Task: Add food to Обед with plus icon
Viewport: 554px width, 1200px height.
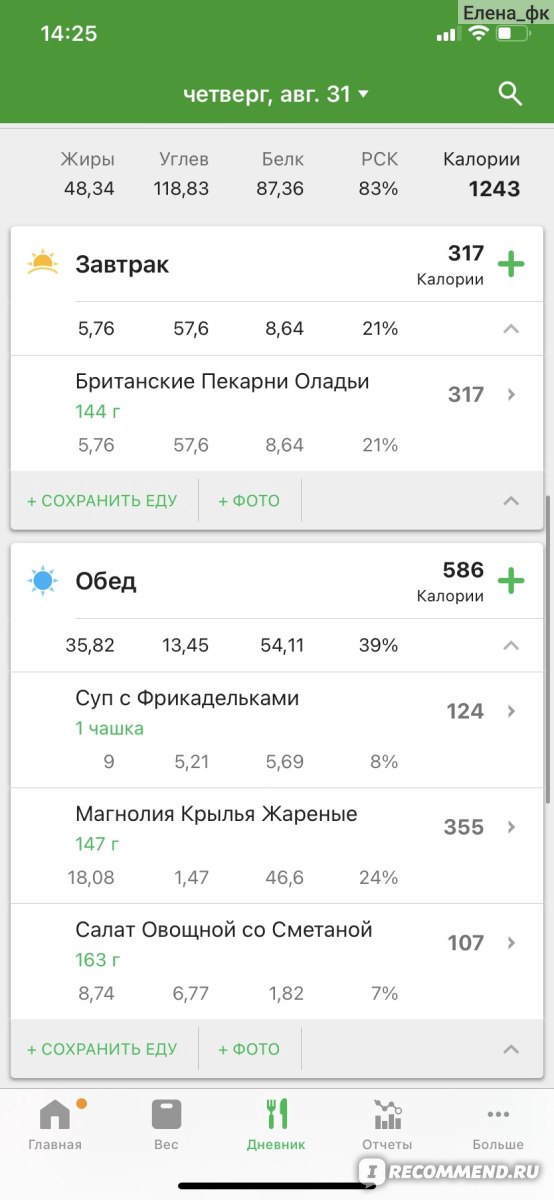Action: click(x=511, y=581)
